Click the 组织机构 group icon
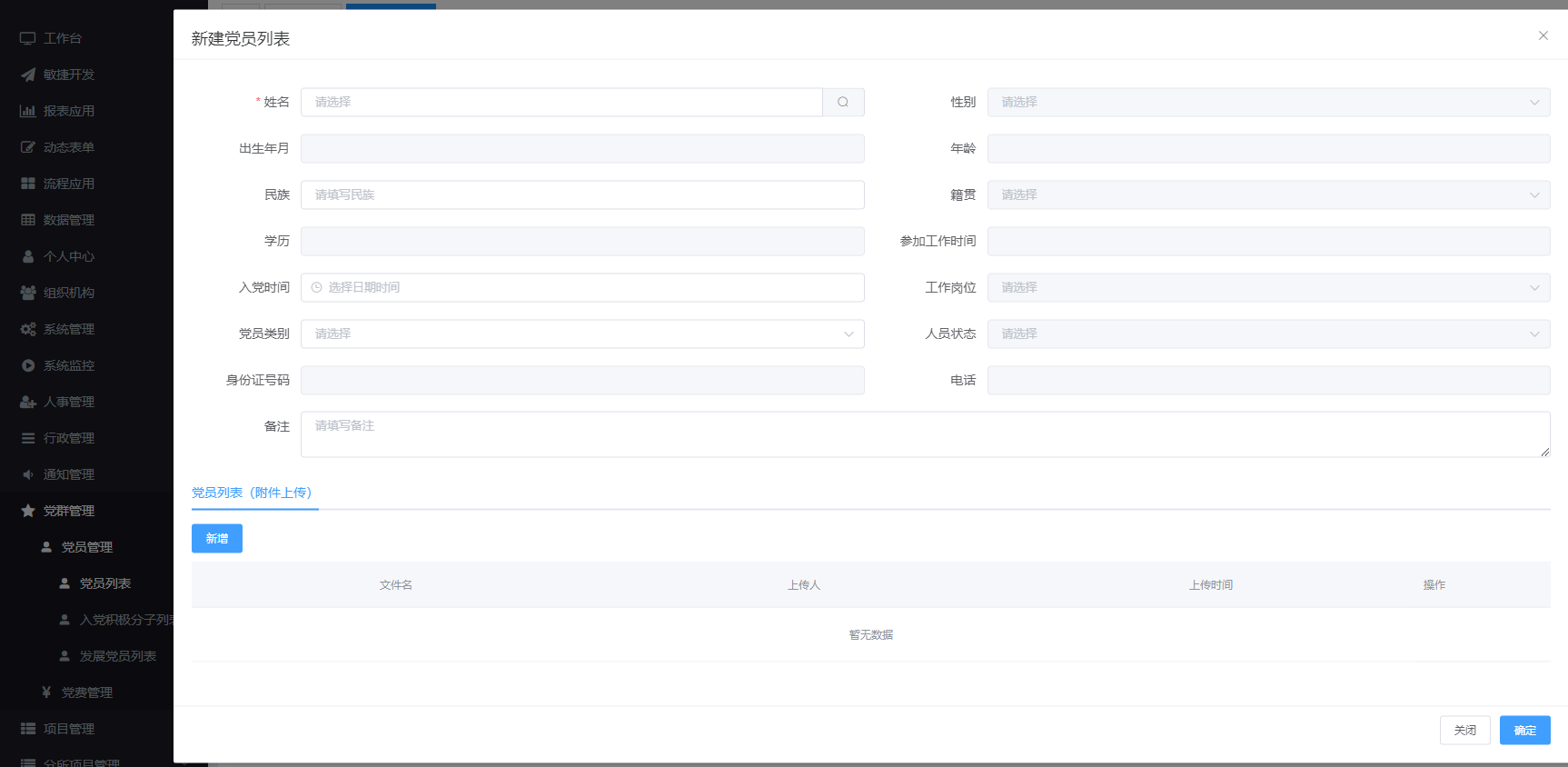 pyautogui.click(x=28, y=293)
